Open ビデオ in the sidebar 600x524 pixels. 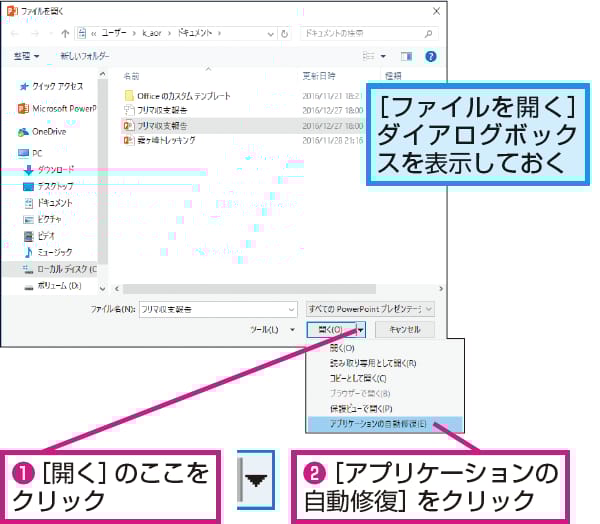pos(39,236)
